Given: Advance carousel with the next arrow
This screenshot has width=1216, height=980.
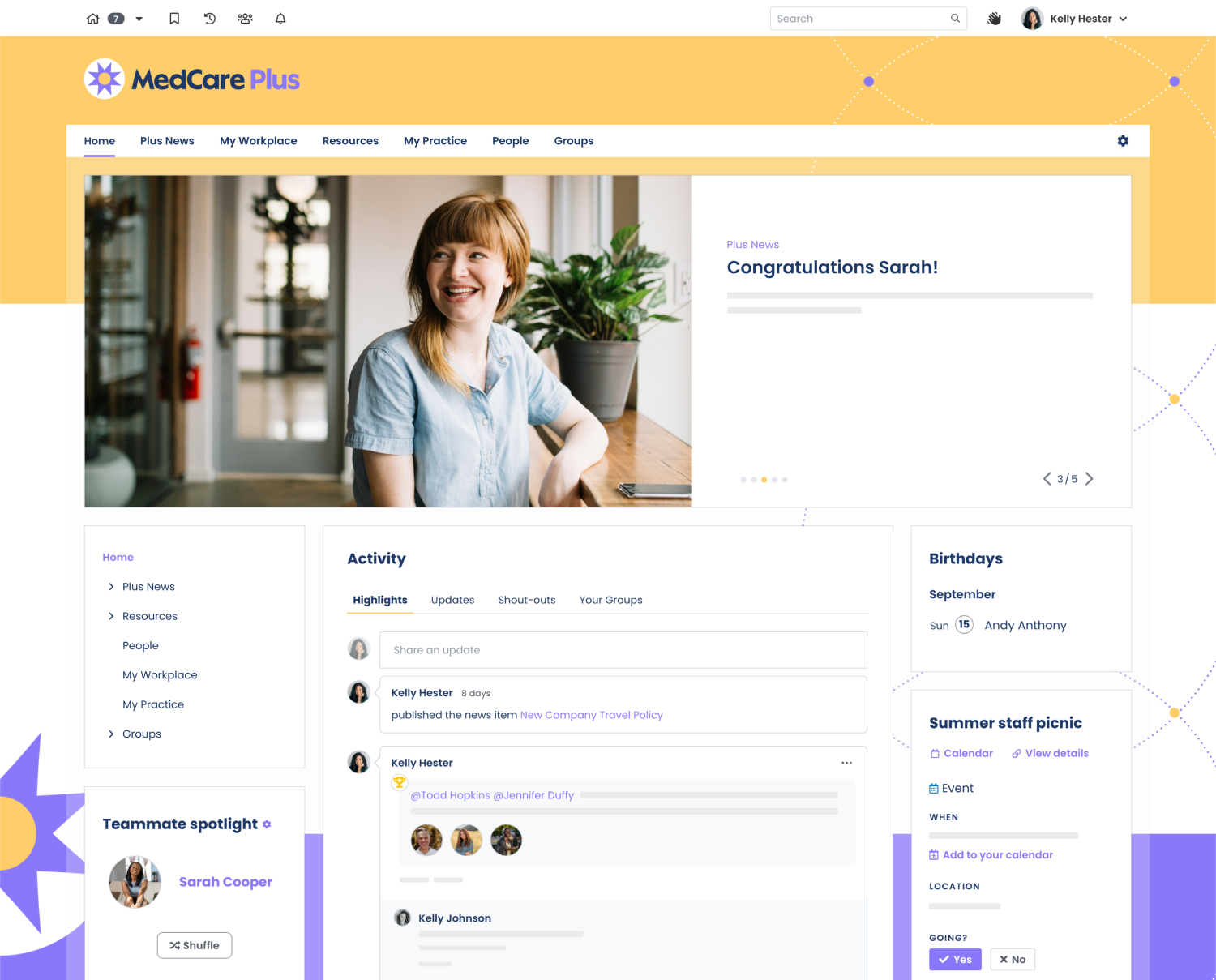Looking at the screenshot, I should (x=1090, y=479).
